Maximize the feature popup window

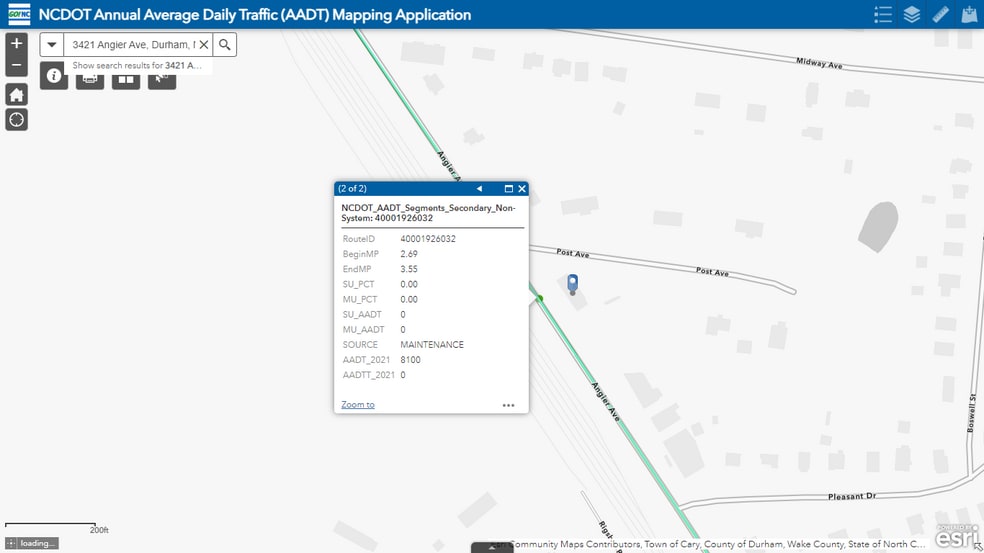pos(509,188)
